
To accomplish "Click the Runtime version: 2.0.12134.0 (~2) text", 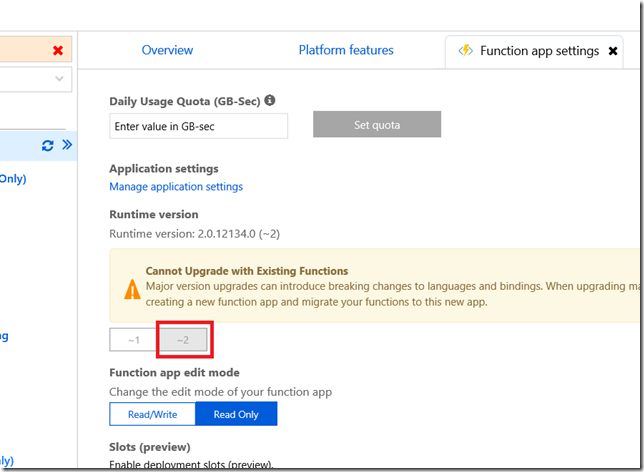I will click(194, 234).
